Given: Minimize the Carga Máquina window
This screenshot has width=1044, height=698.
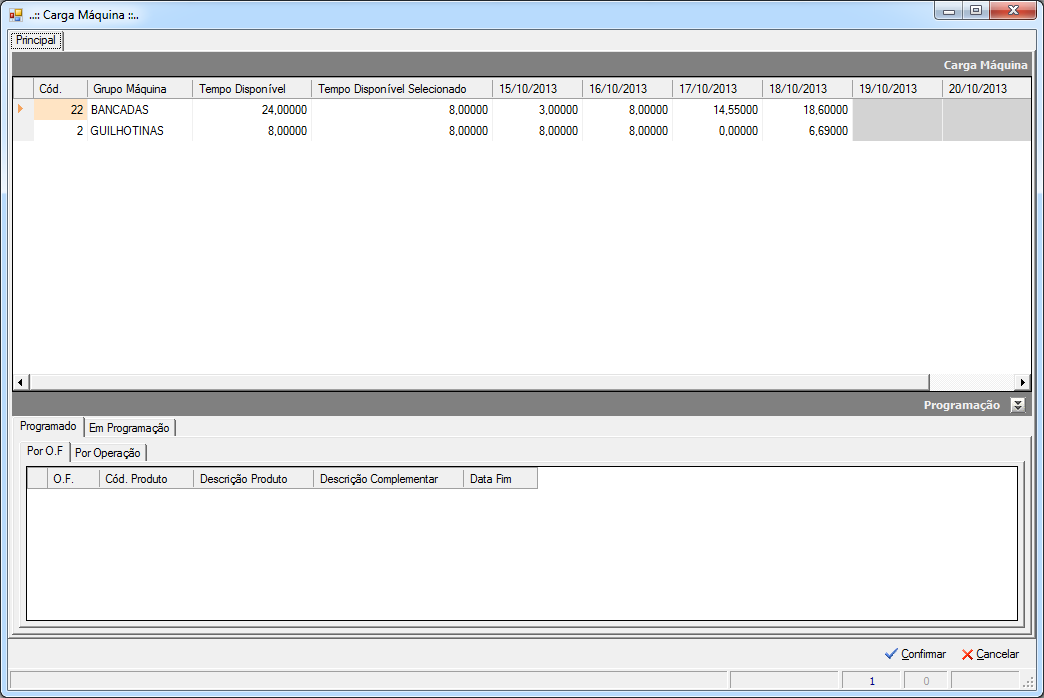Looking at the screenshot, I should [949, 11].
